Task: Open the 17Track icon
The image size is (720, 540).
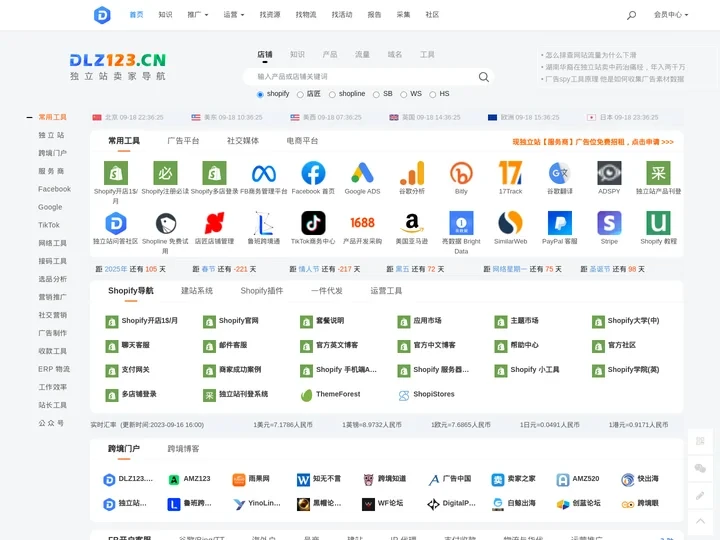Action: [x=511, y=173]
